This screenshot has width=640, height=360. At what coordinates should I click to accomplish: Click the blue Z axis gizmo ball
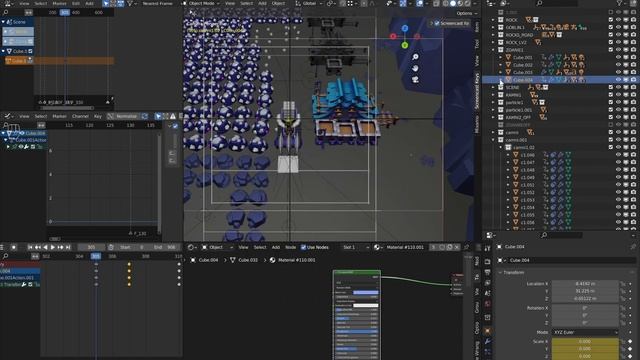[405, 28]
